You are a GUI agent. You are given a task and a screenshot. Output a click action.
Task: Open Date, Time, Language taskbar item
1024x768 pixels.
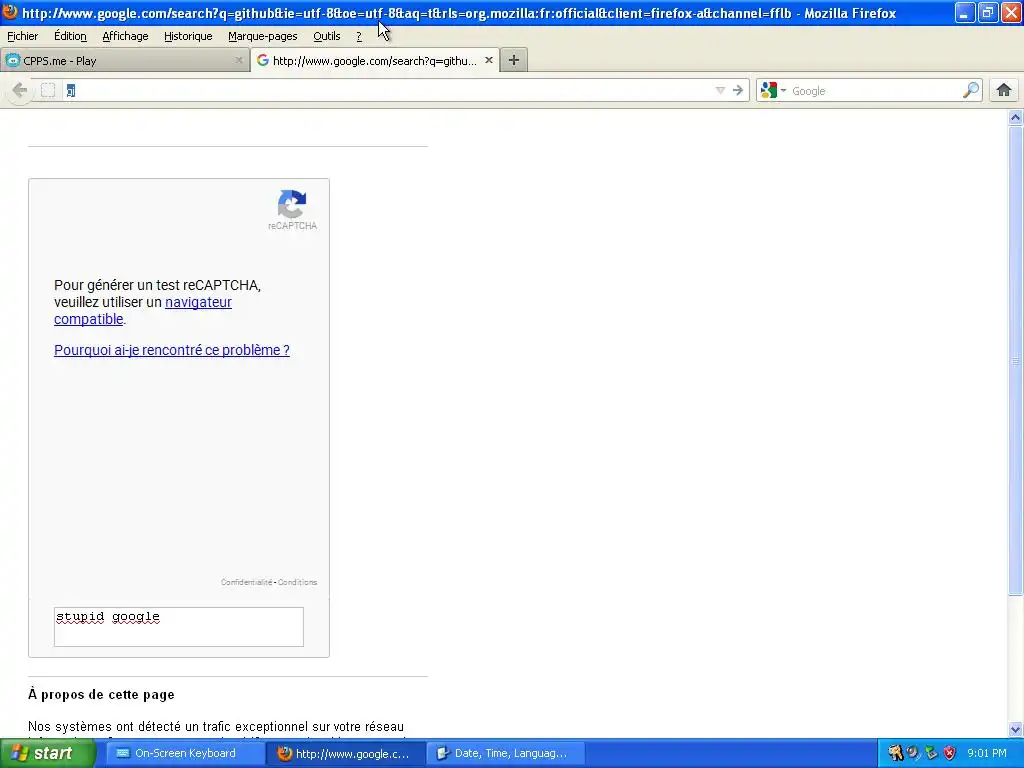pos(504,753)
